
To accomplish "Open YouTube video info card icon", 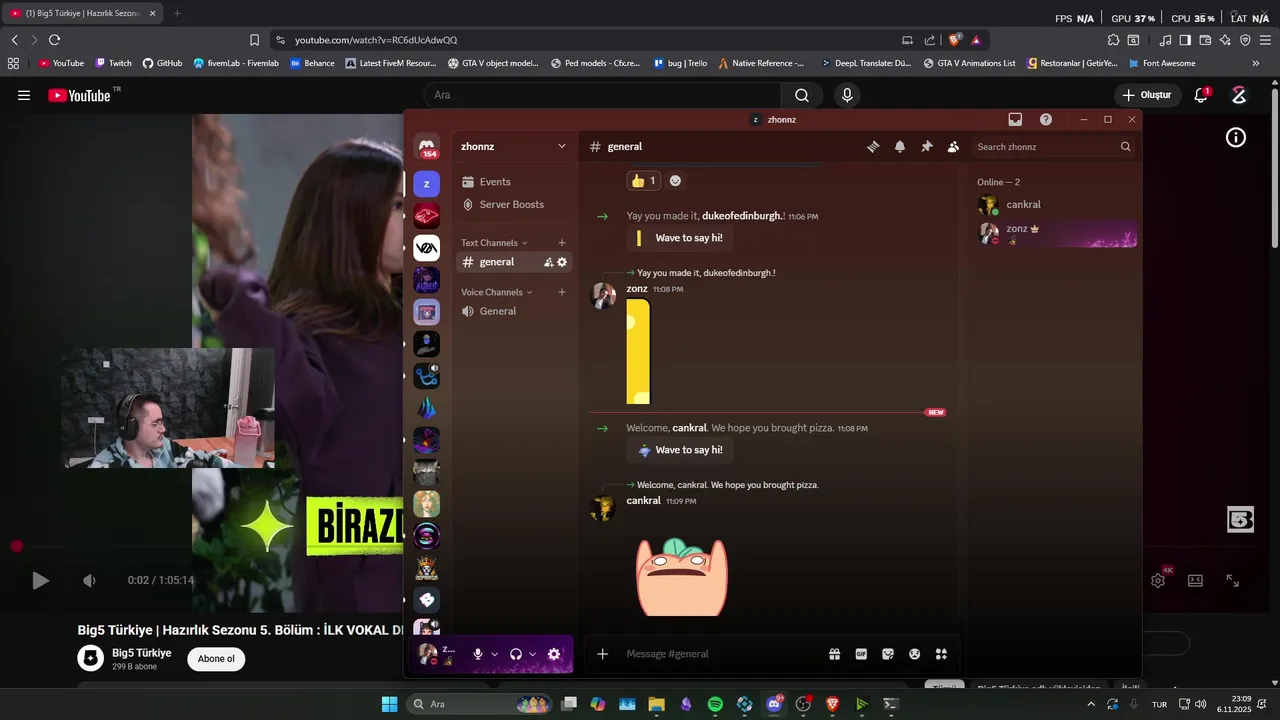I will [x=1236, y=138].
